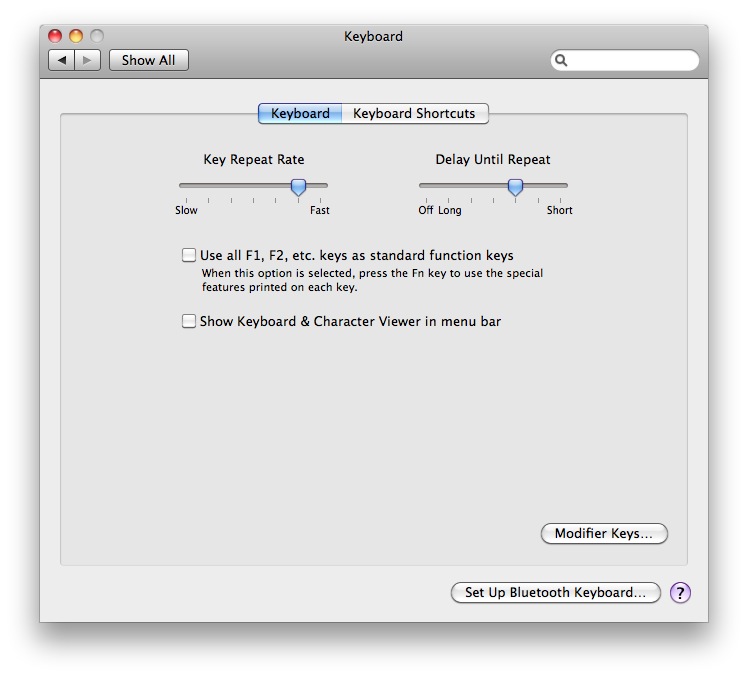Viewport: 748px width, 677px height.
Task: Click the Short label under Delay Until Repeat
Action: tap(560, 210)
